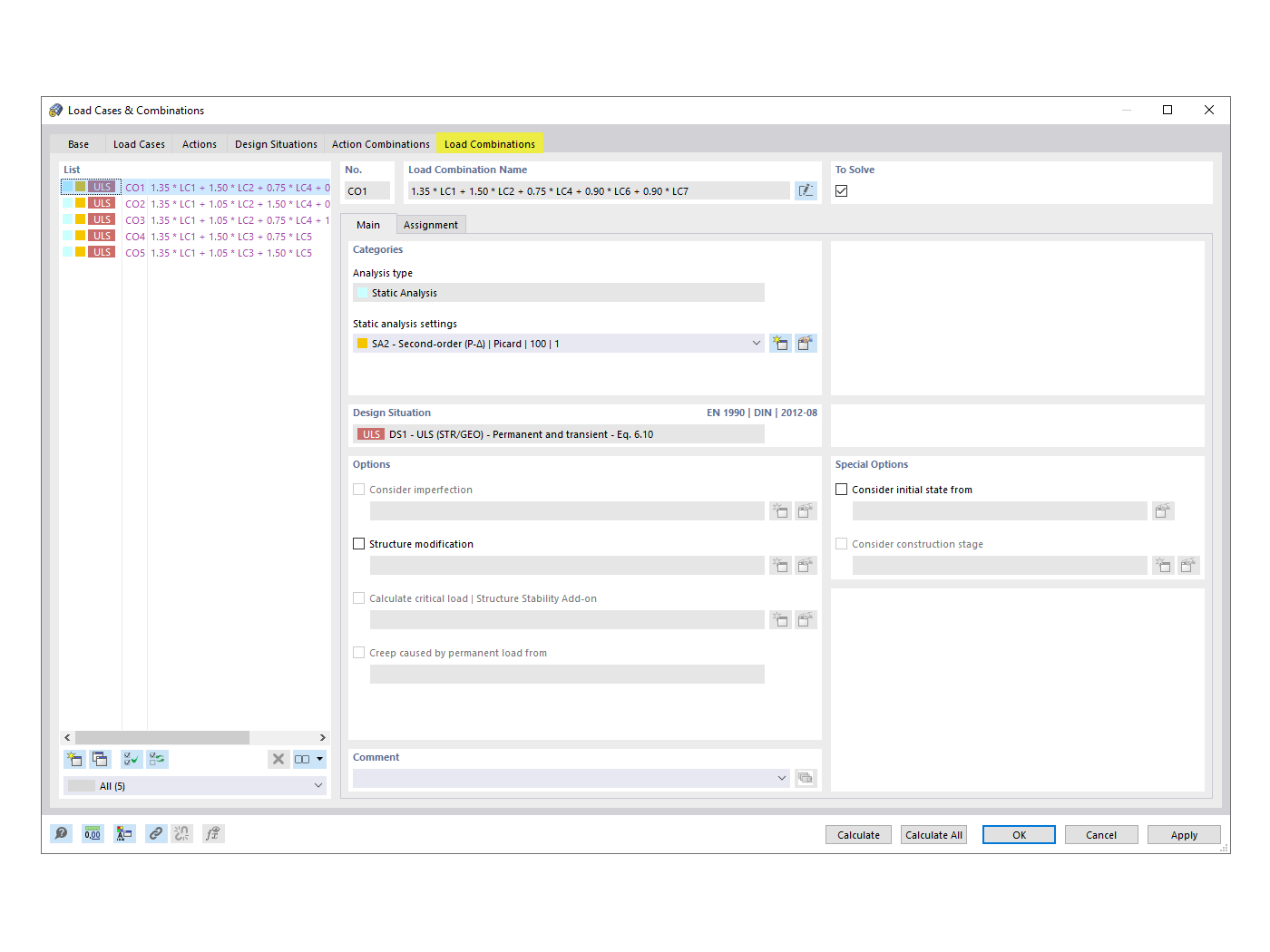The width and height of the screenshot is (1270, 952).
Task: Copy the selected load combination
Action: tap(100, 759)
